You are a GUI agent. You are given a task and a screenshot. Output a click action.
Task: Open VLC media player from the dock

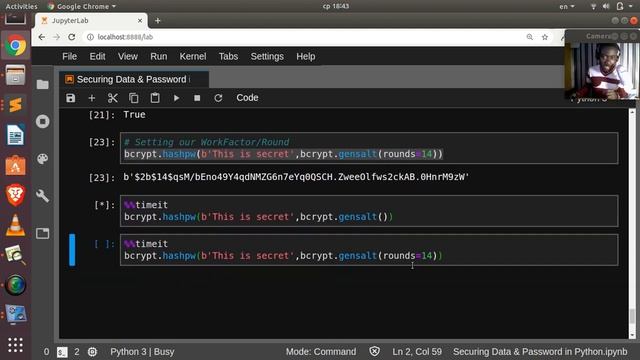(x=16, y=225)
